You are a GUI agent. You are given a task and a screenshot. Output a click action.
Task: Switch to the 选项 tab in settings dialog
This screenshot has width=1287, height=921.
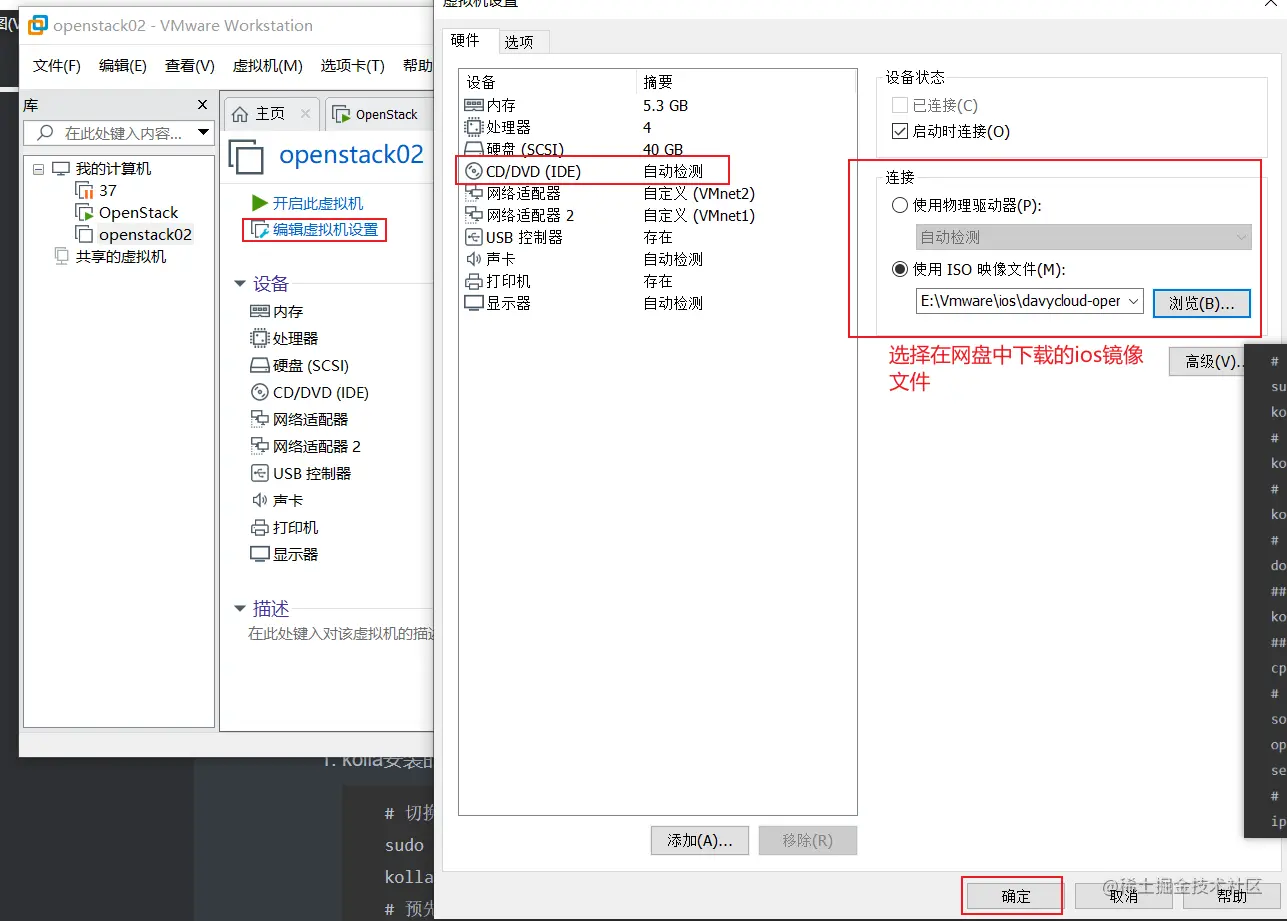point(519,42)
